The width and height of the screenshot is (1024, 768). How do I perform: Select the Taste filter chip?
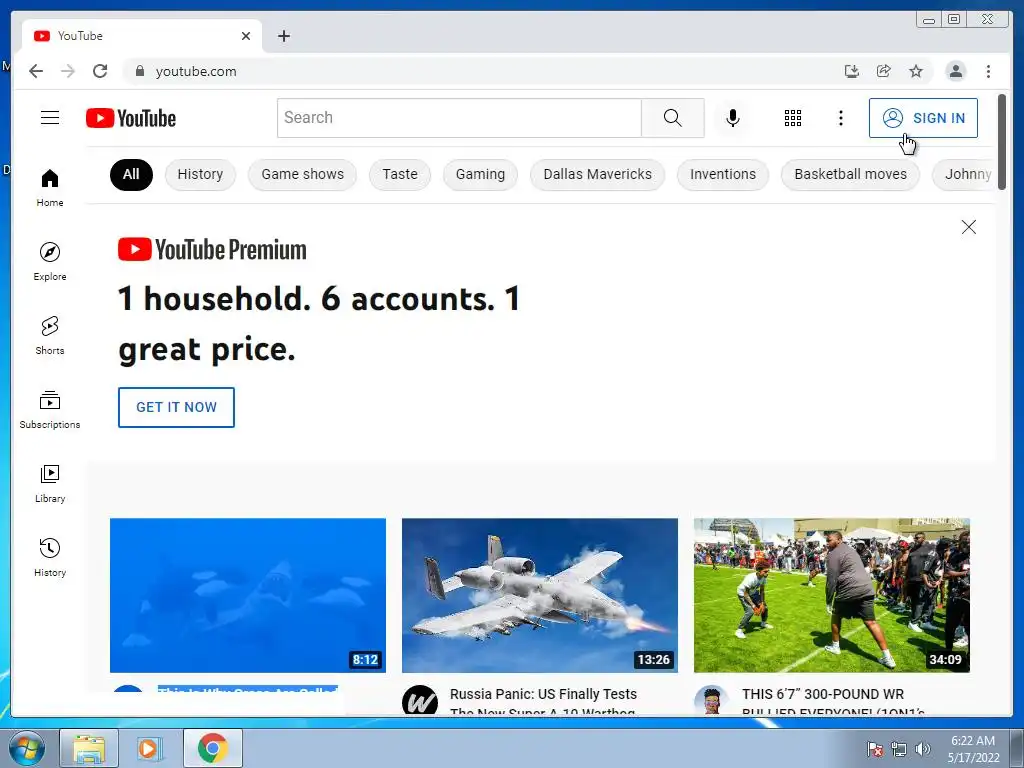coord(400,174)
